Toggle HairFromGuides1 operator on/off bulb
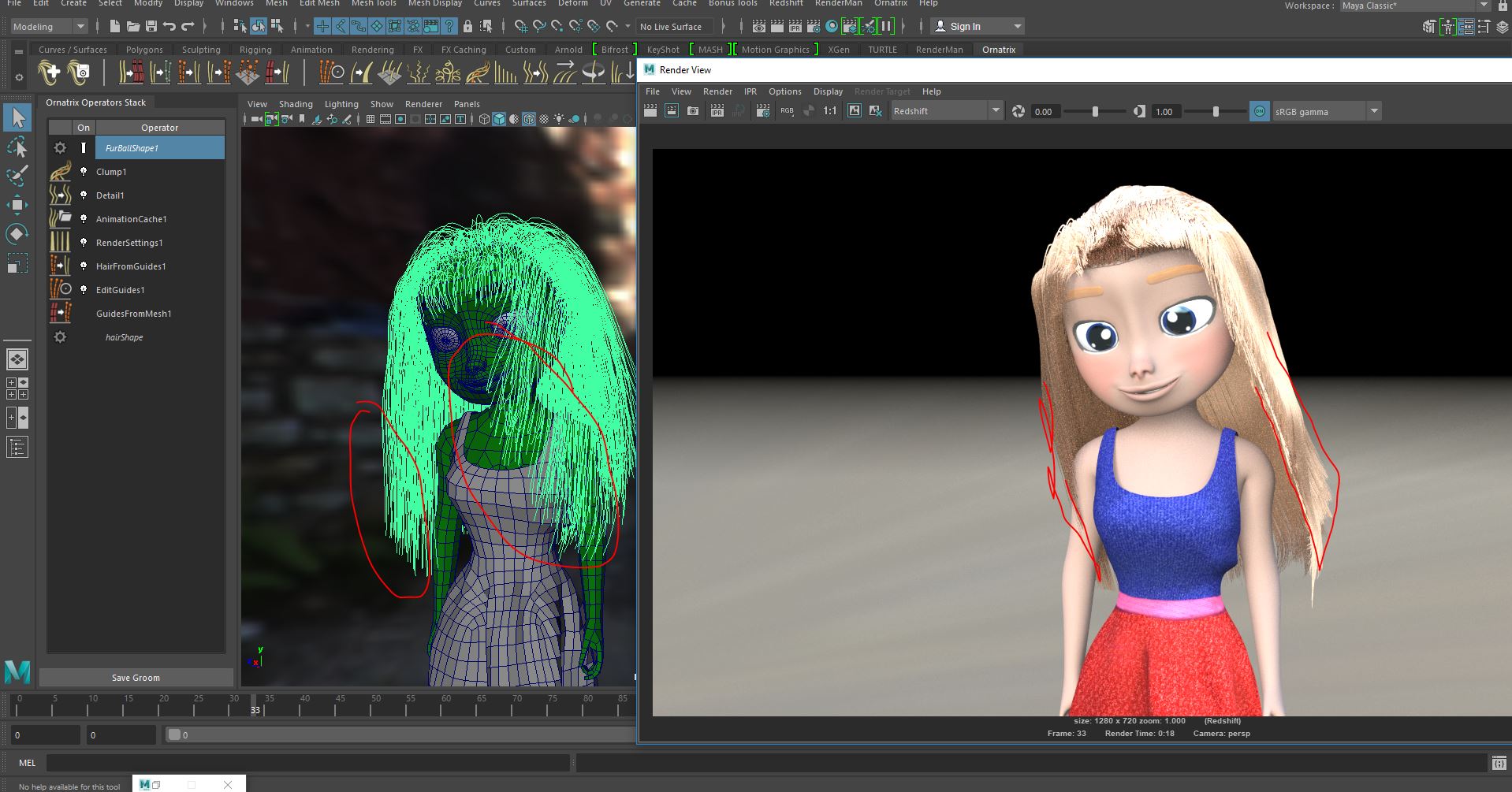1512x792 pixels. 84,266
